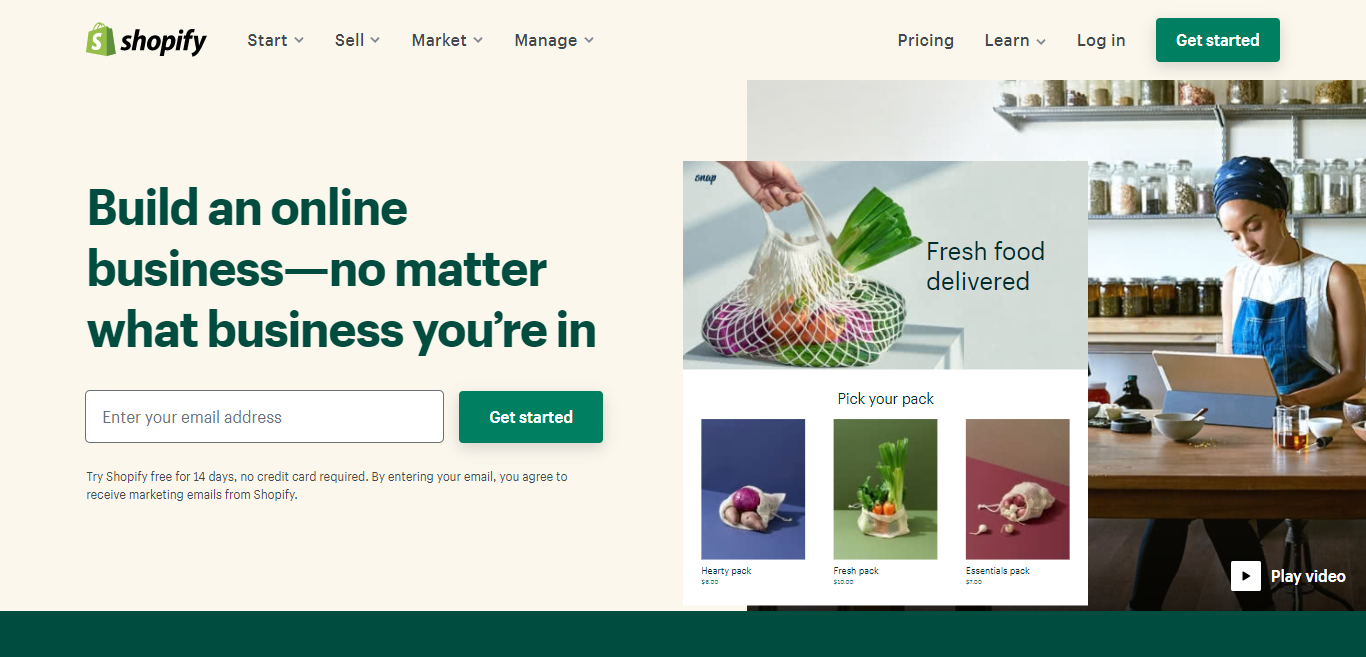Image resolution: width=1366 pixels, height=657 pixels.
Task: Open the Sell dropdown menu
Action: [358, 40]
